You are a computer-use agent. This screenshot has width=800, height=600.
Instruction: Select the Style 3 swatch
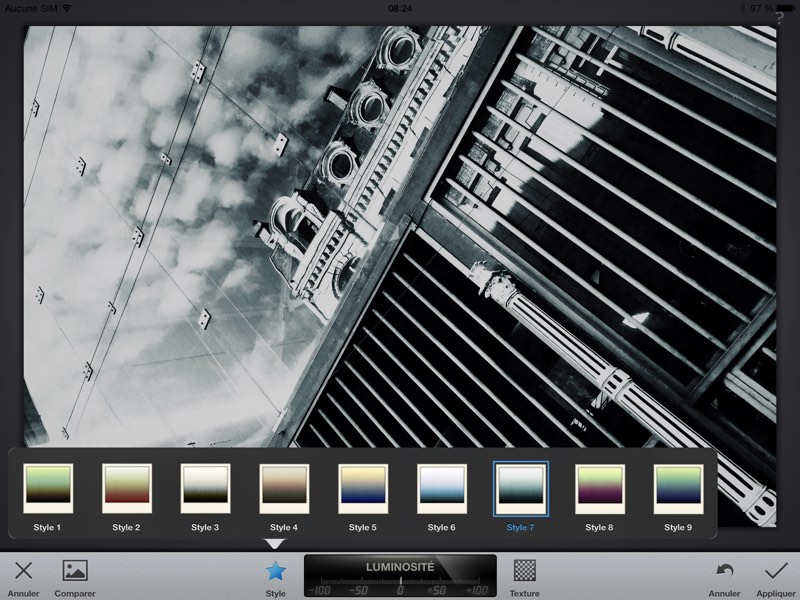click(x=206, y=488)
